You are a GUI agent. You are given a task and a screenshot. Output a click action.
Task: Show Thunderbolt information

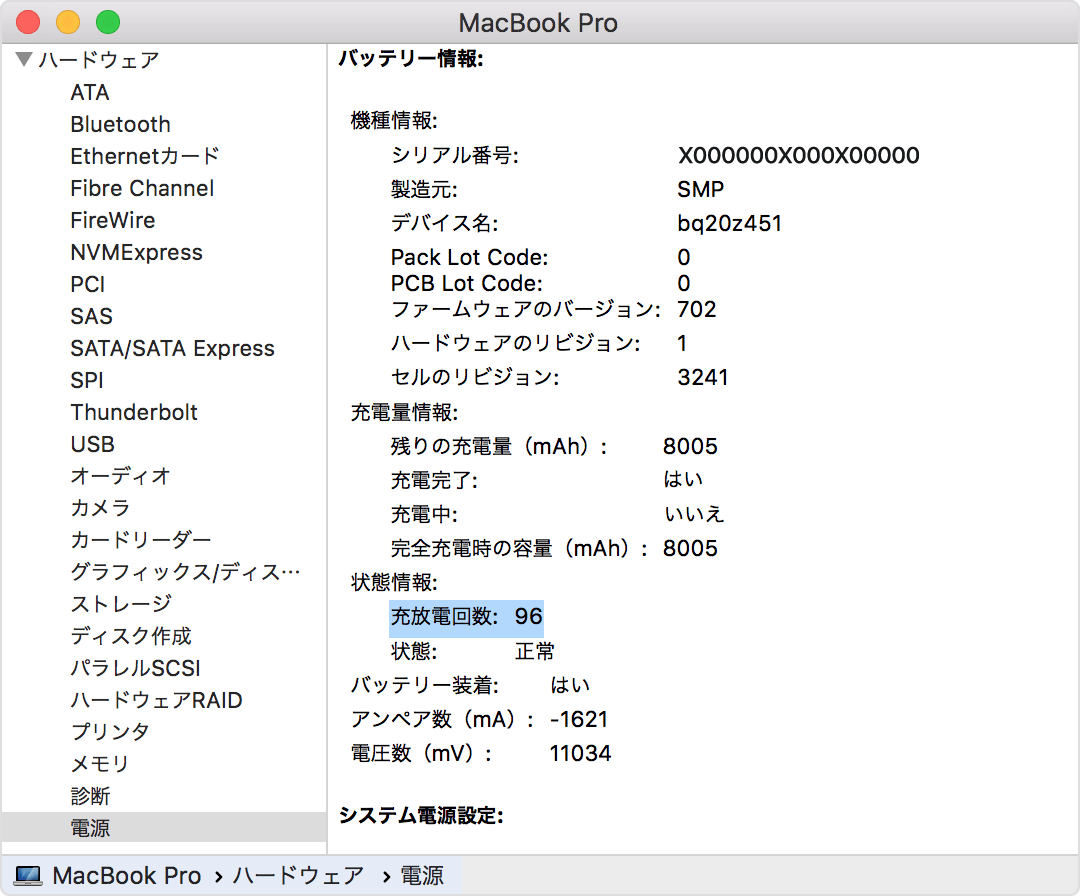tap(134, 412)
